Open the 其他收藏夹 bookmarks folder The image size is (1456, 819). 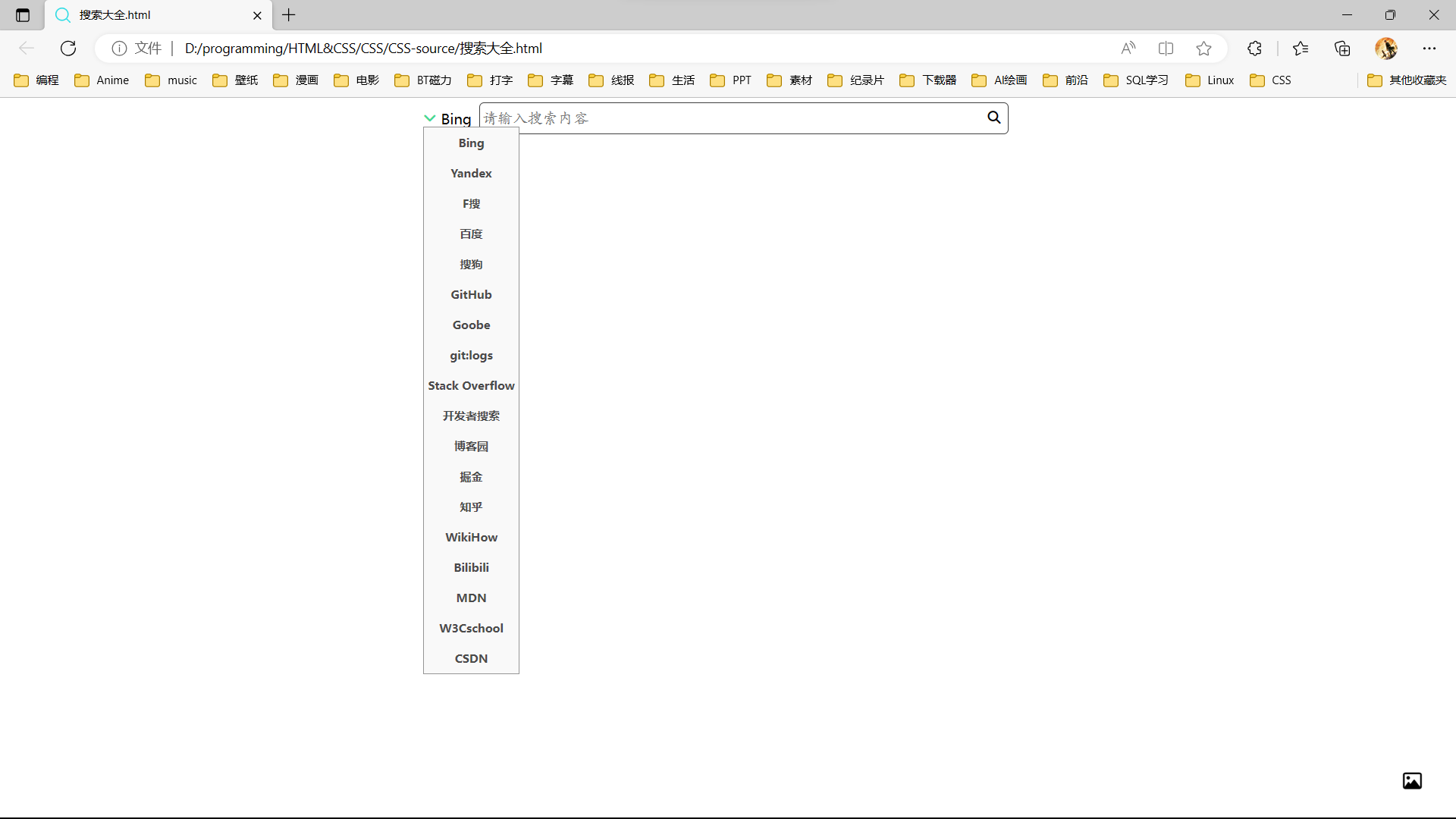tap(1407, 80)
